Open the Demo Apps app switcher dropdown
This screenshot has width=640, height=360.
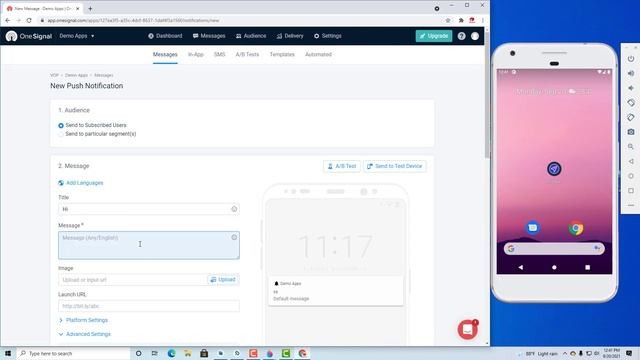77,36
